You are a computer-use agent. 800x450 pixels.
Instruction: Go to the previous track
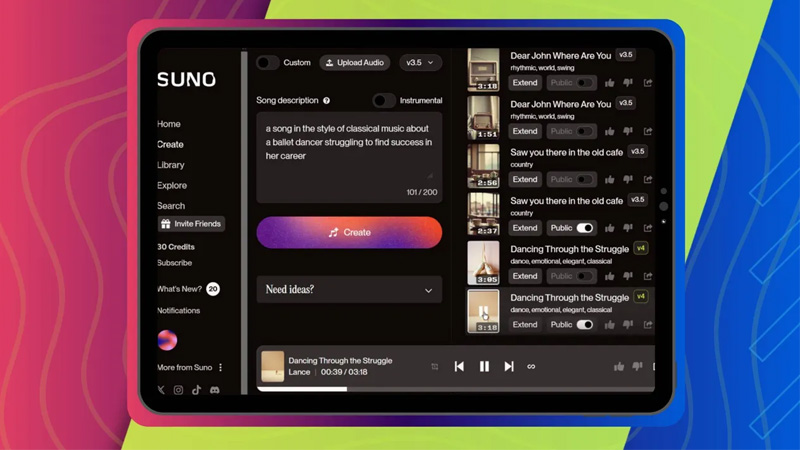[459, 367]
